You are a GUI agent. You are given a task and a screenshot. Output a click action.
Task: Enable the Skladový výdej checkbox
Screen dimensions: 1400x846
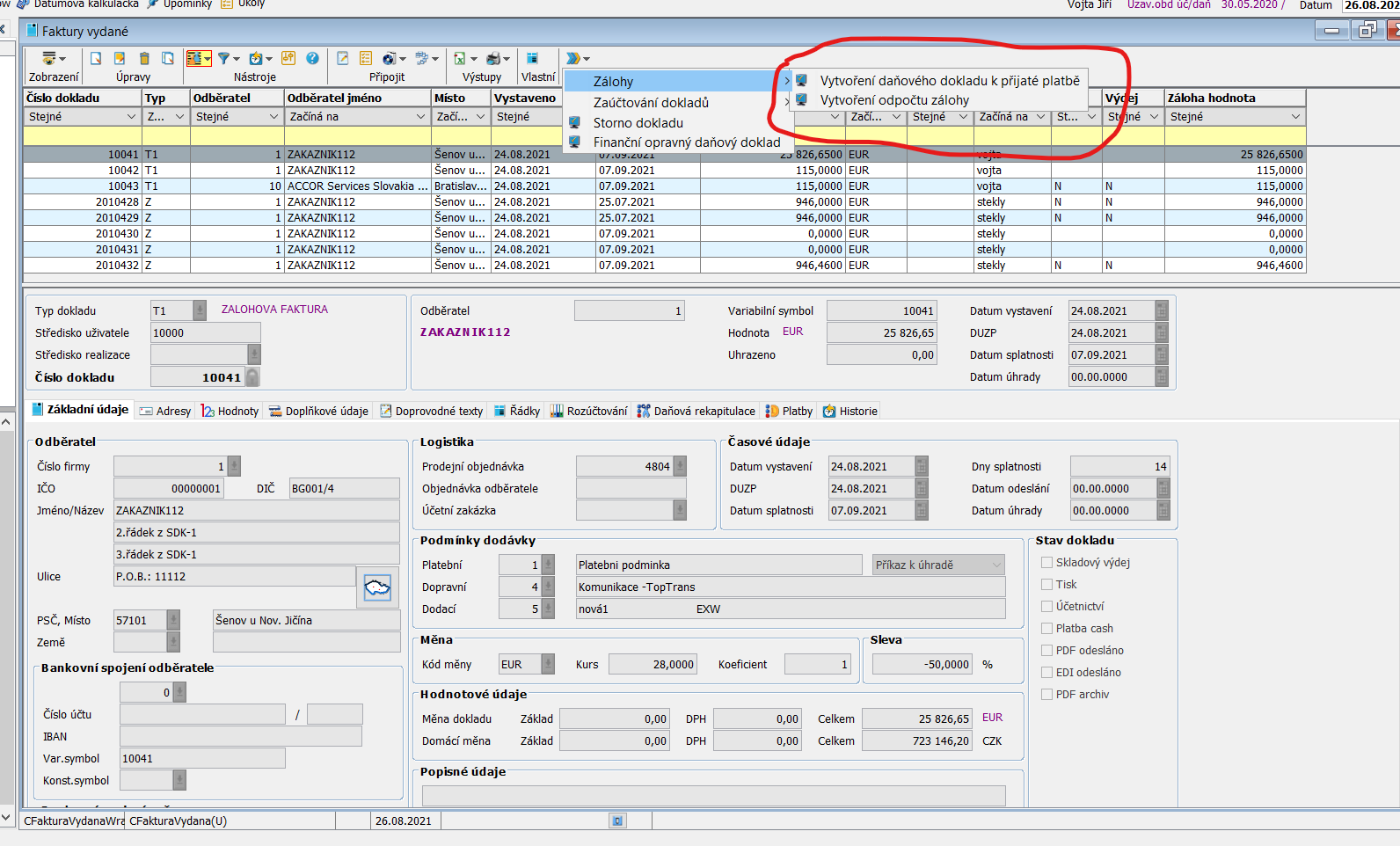click(x=1046, y=563)
